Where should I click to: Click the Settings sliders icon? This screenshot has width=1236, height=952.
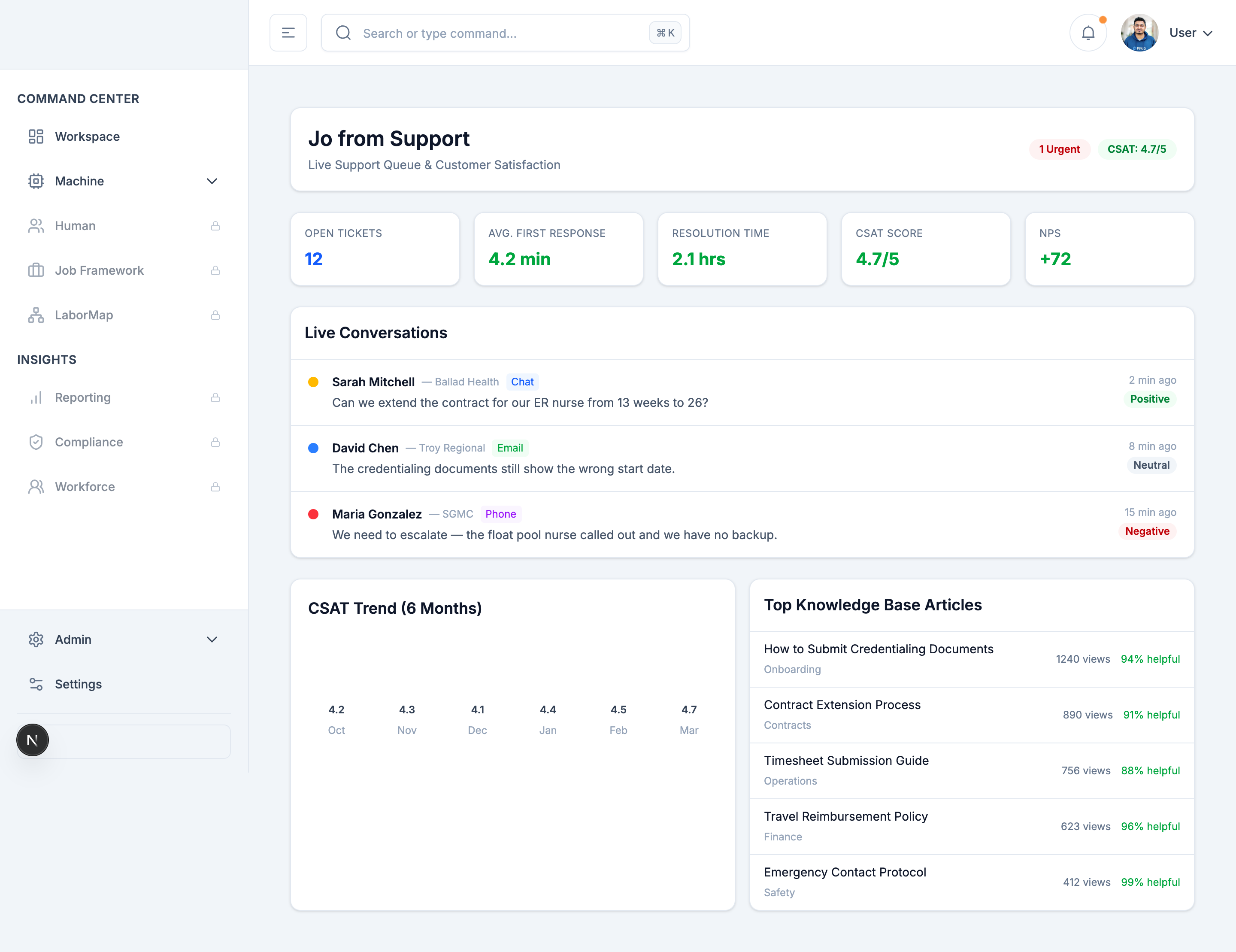[x=36, y=684]
